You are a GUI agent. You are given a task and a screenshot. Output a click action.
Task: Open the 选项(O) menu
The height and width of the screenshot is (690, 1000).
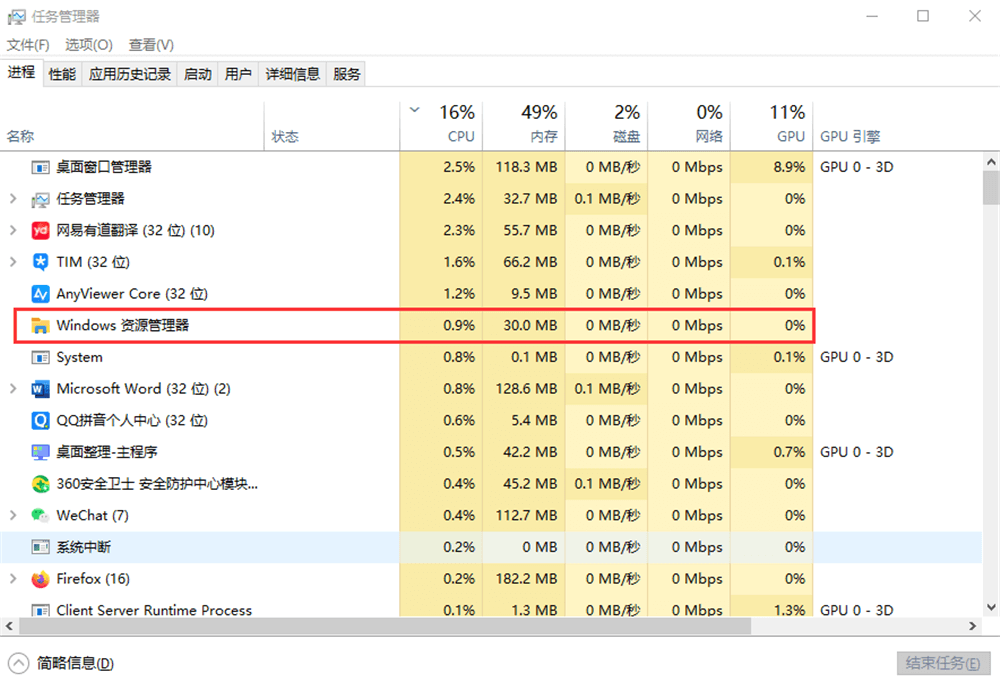(x=88, y=44)
